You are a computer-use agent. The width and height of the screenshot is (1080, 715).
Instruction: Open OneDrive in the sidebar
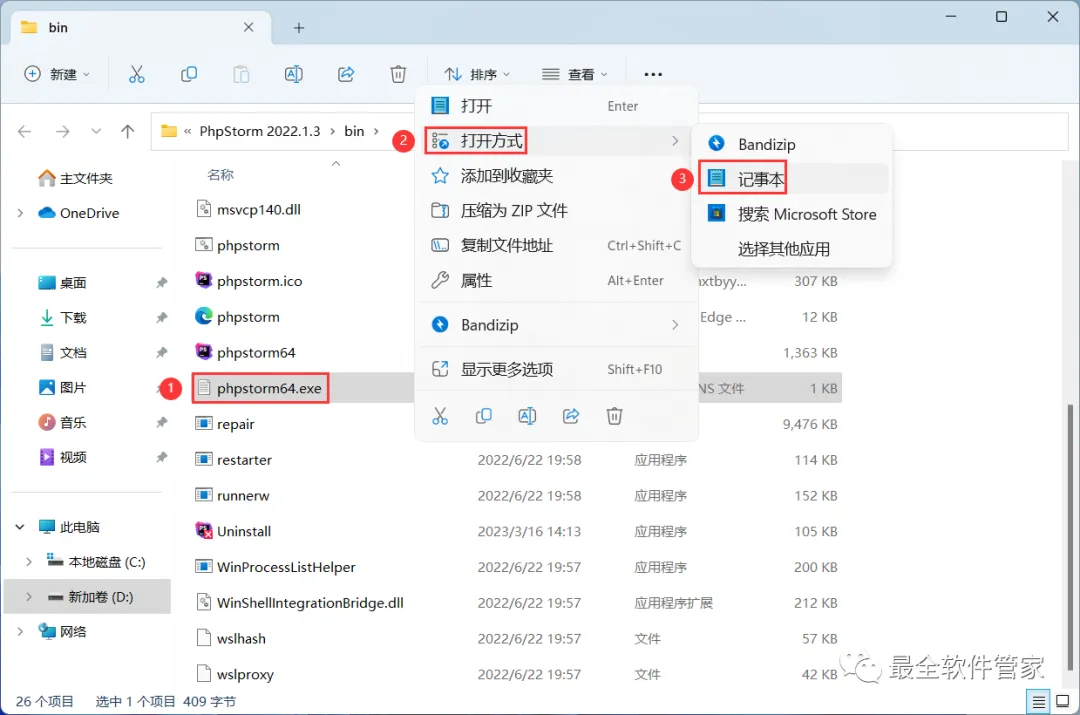coord(79,213)
